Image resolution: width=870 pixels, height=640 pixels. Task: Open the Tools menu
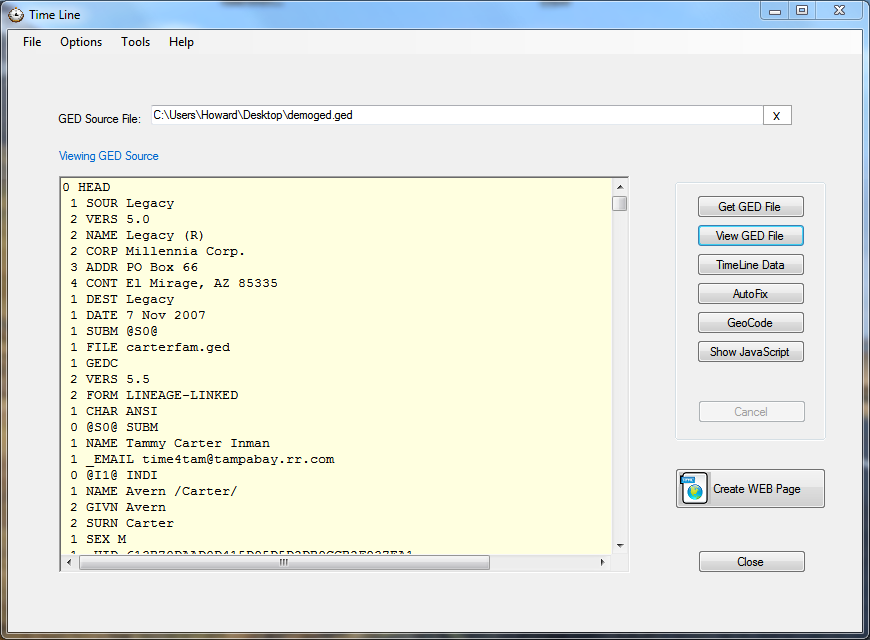[x=135, y=42]
